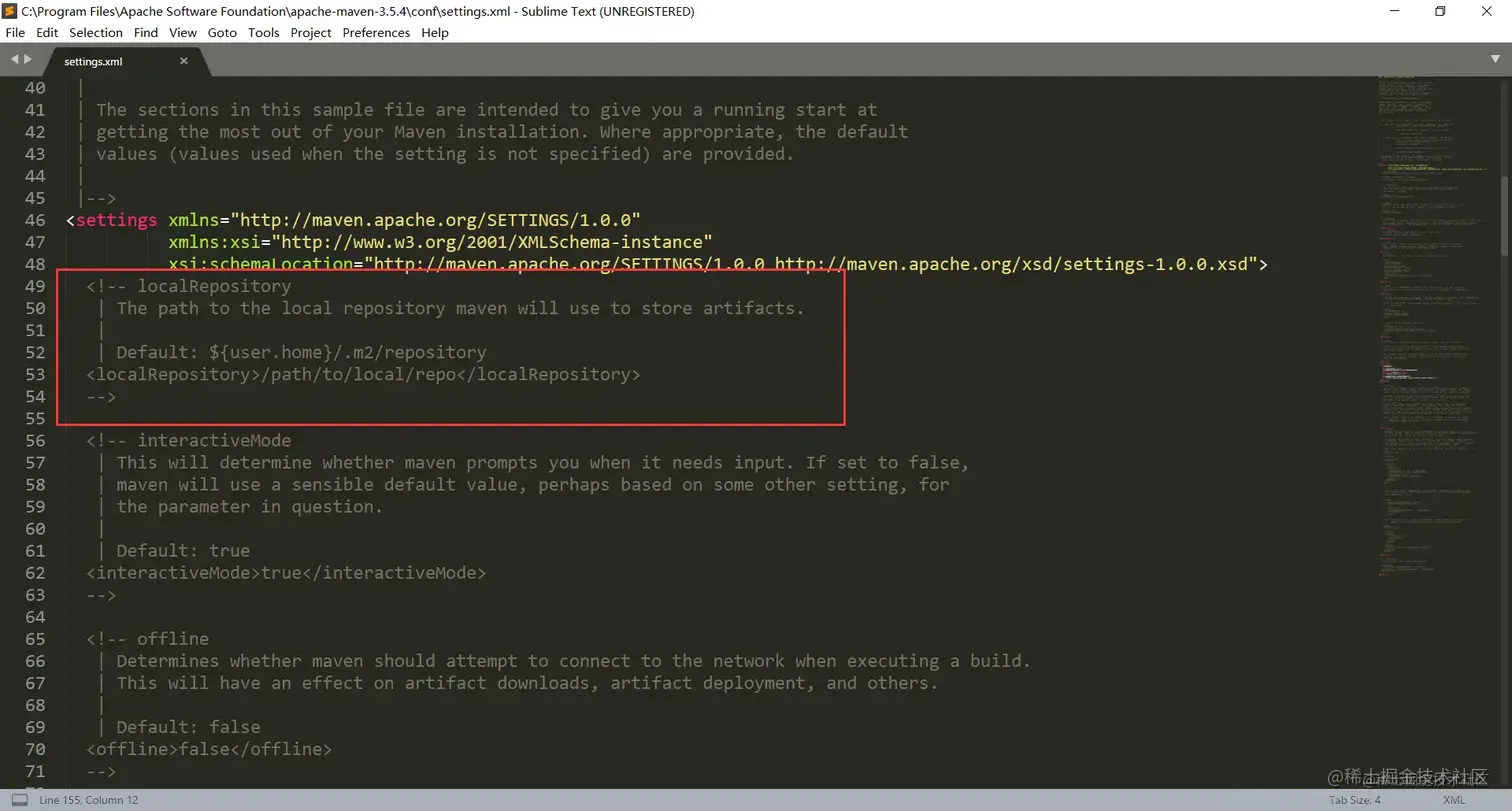This screenshot has height=811, width=1512.
Task: Open the tab list dropdown arrow
Action: tap(1496, 60)
